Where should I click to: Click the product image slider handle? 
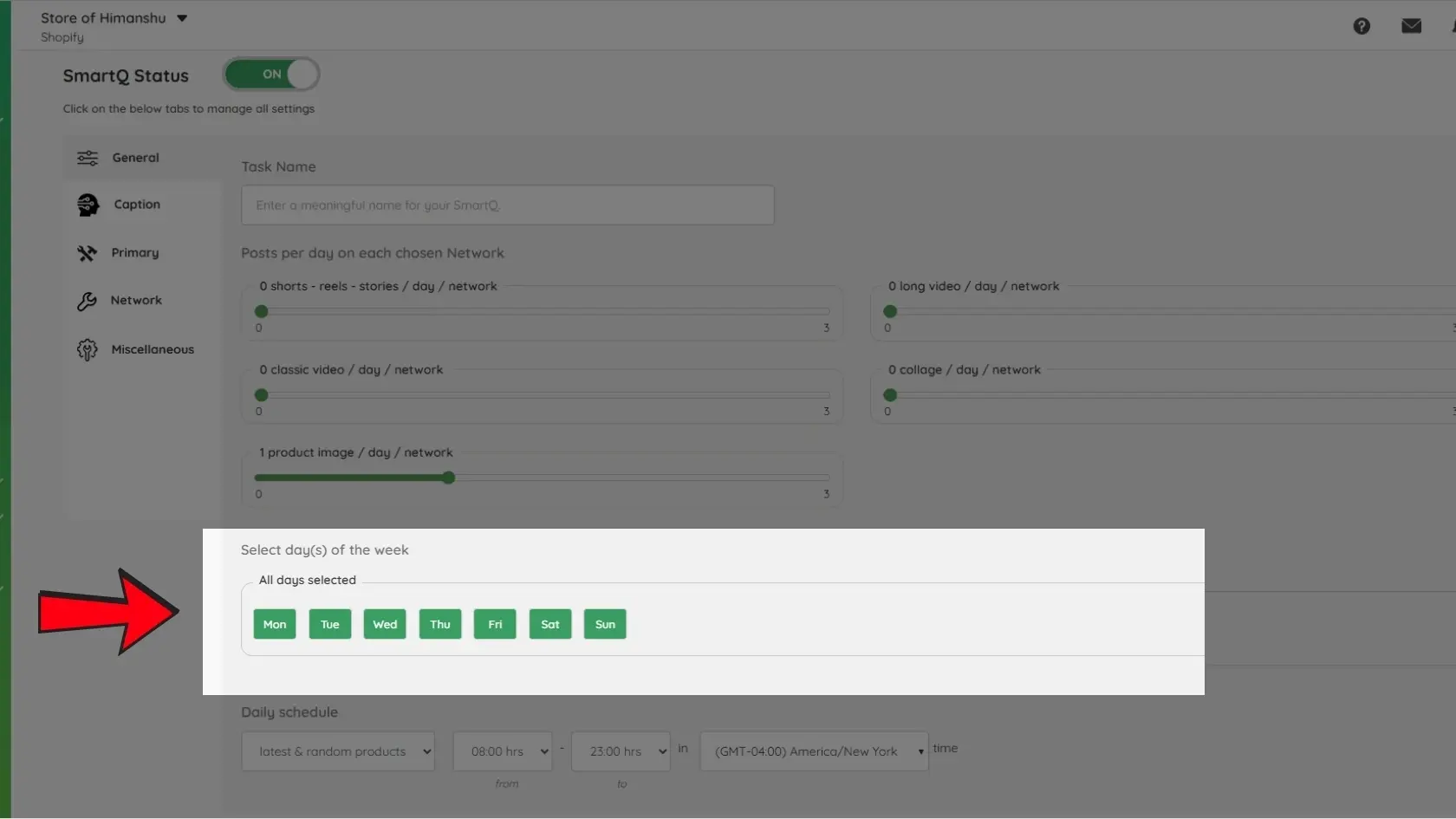click(448, 478)
